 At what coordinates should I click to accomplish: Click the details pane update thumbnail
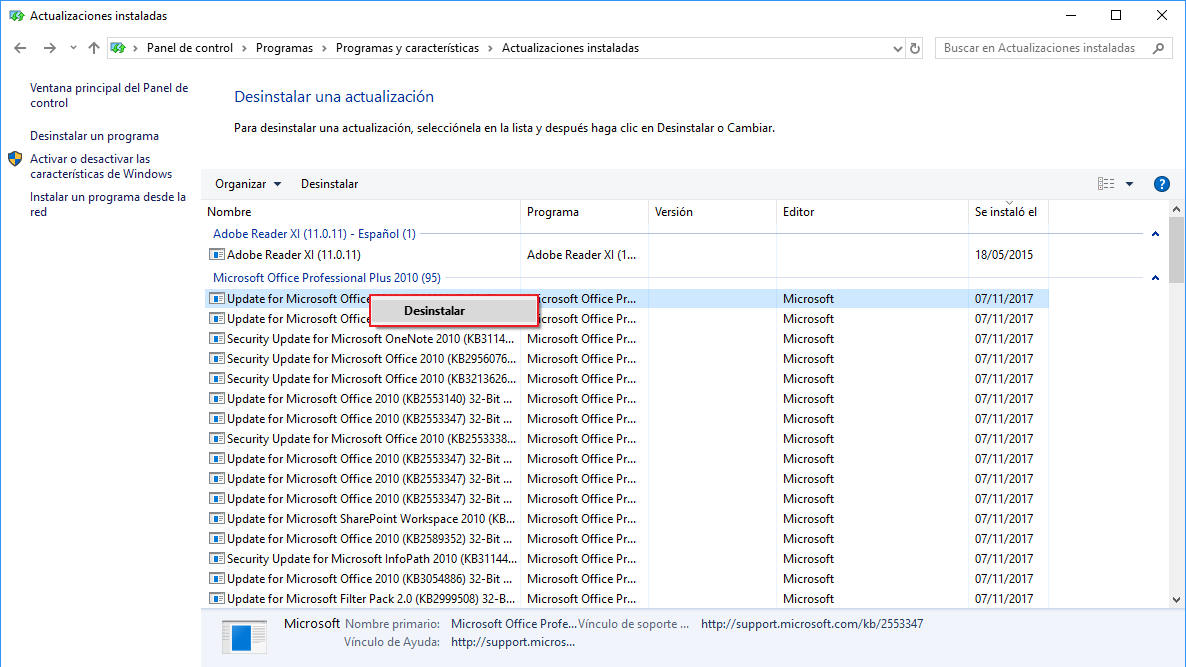244,637
